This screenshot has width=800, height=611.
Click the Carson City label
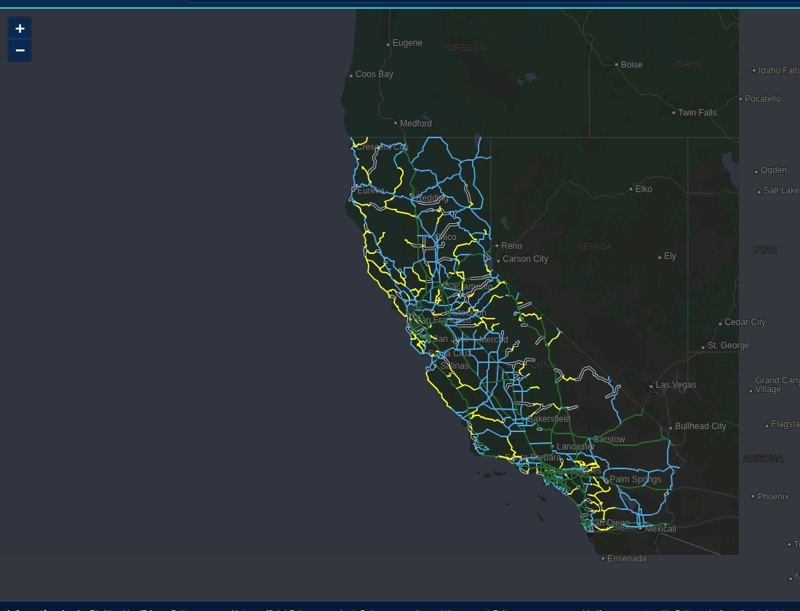click(525, 259)
